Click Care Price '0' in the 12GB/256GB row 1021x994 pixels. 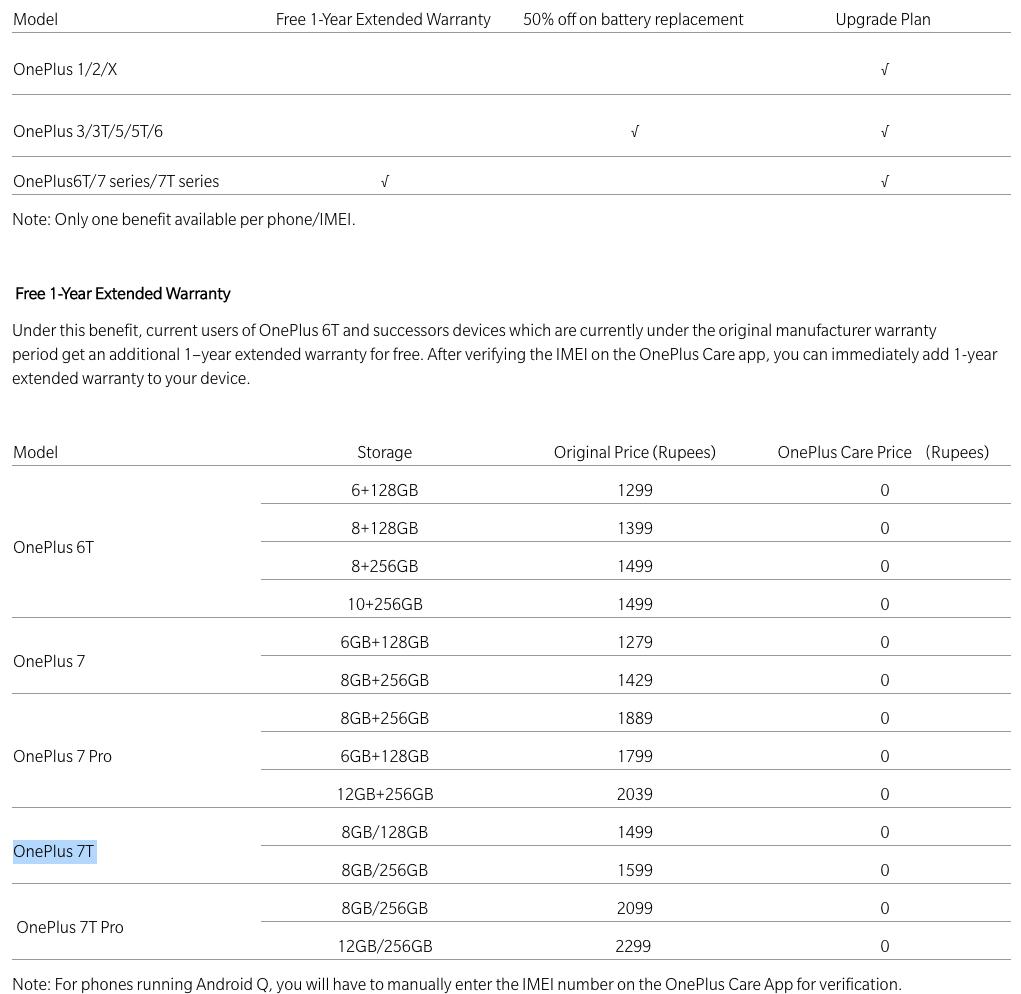click(x=884, y=946)
